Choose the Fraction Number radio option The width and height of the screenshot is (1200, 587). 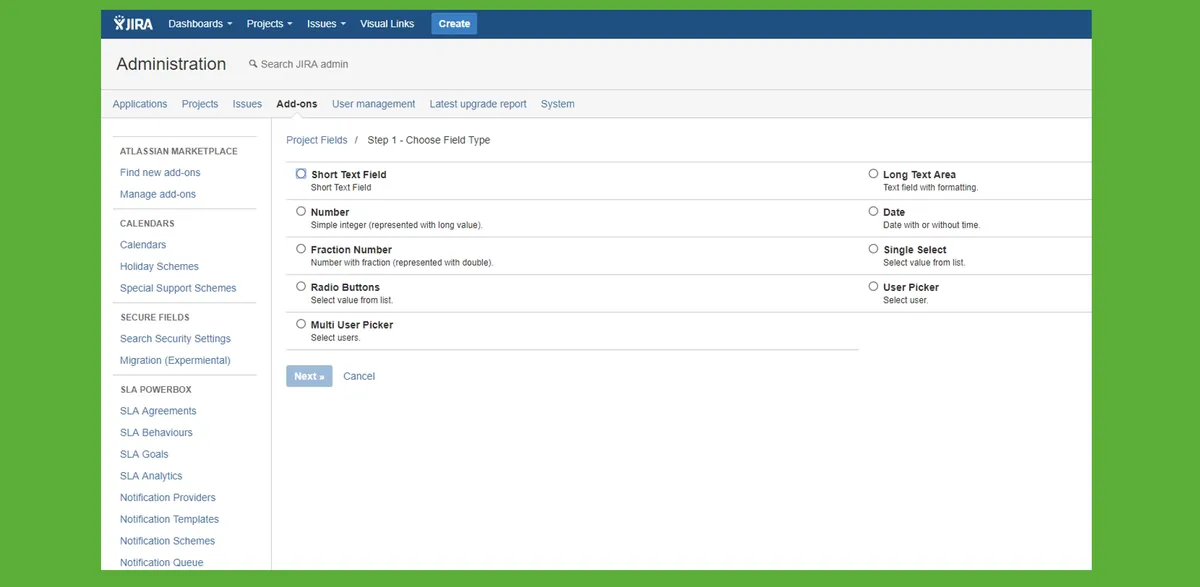(301, 249)
